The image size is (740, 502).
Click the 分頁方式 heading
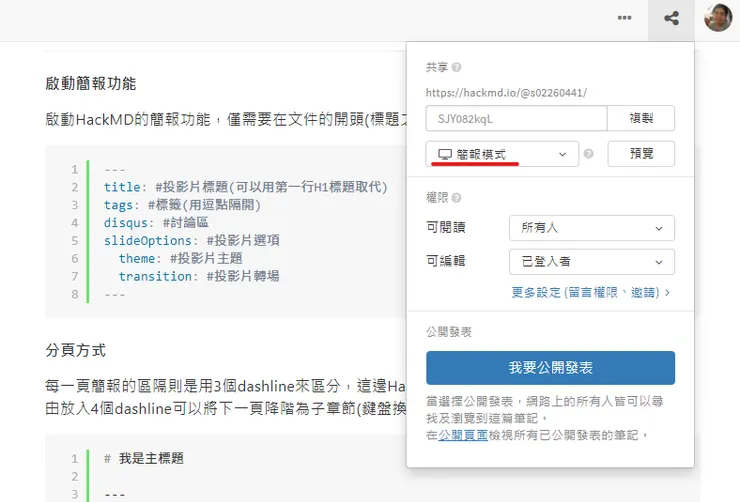pyautogui.click(x=76, y=350)
